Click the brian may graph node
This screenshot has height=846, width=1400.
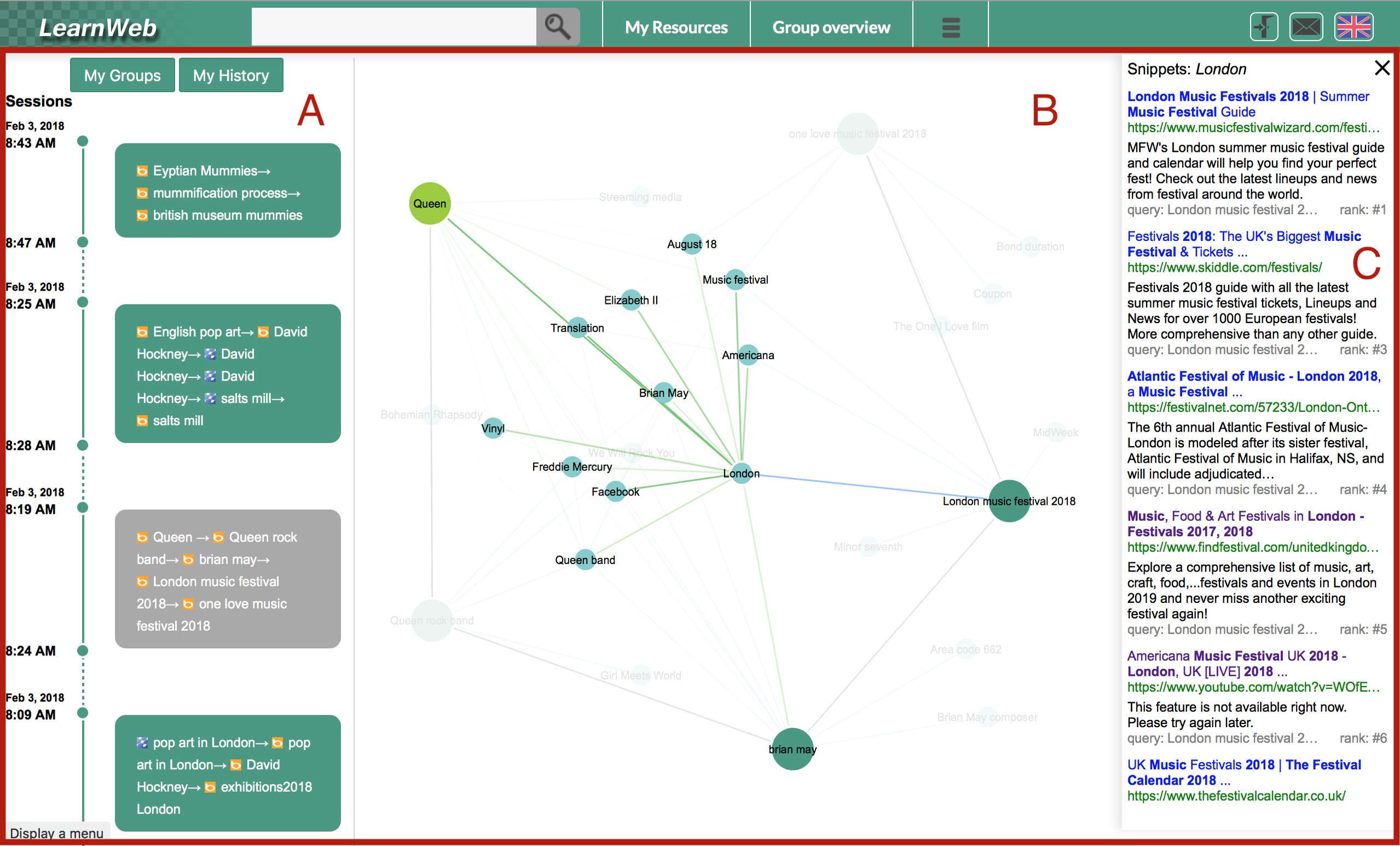[792, 749]
